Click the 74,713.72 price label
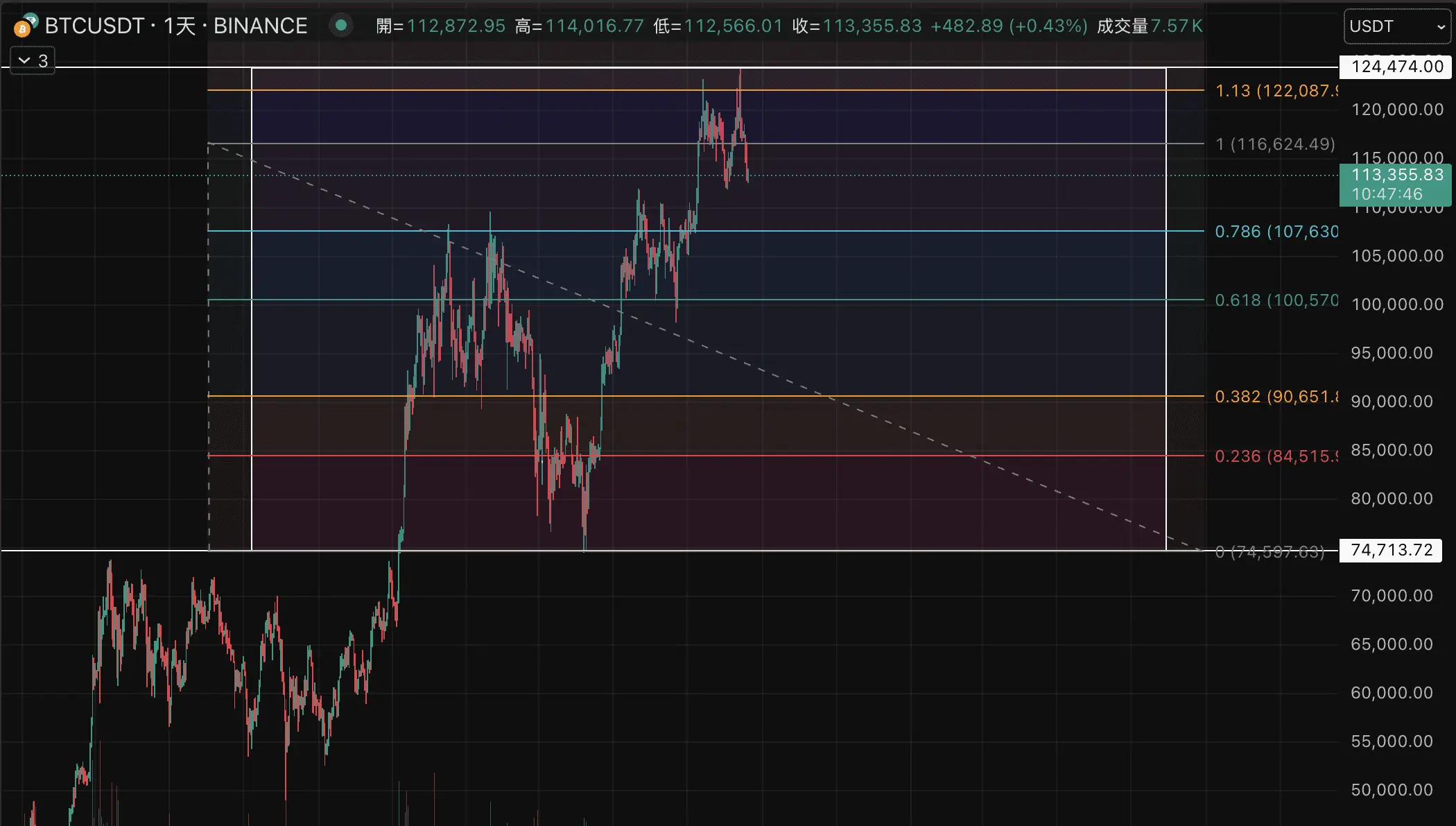Viewport: 1456px width, 826px height. tap(1391, 550)
